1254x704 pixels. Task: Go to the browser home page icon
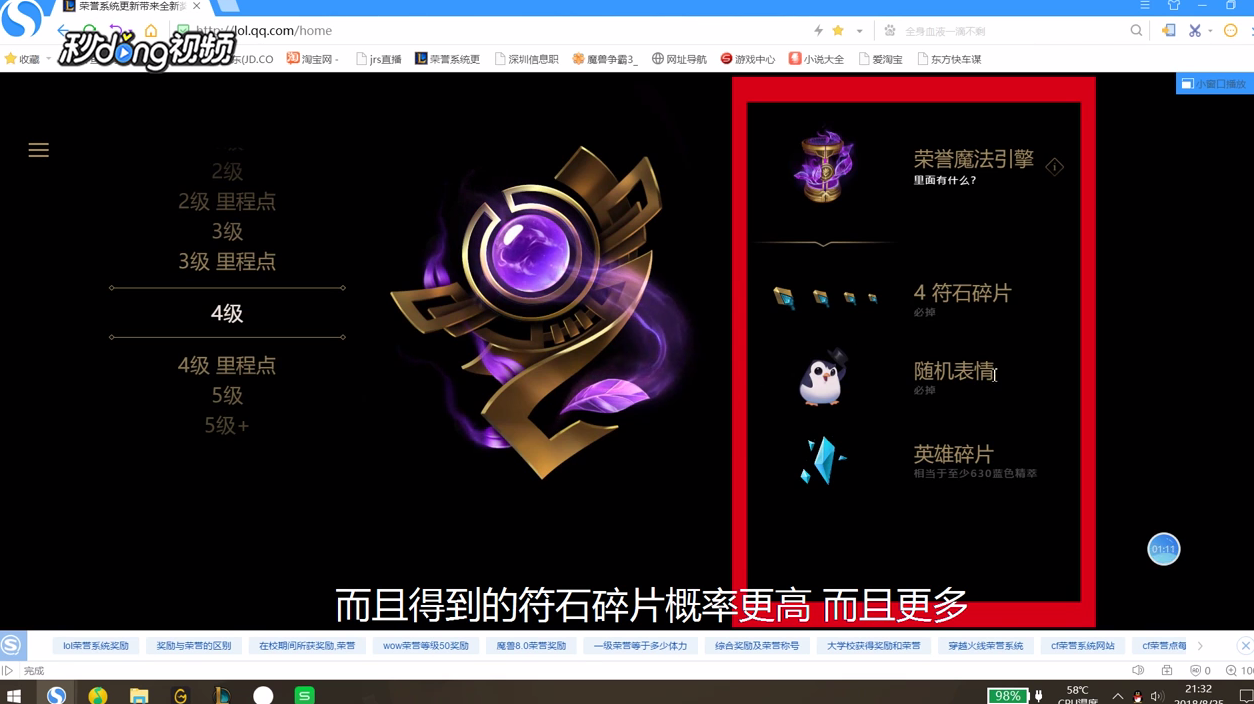coord(151,31)
